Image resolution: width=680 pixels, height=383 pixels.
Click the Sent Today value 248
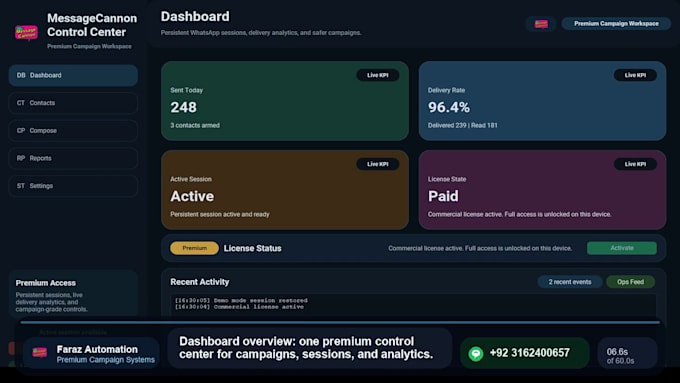pyautogui.click(x=183, y=108)
